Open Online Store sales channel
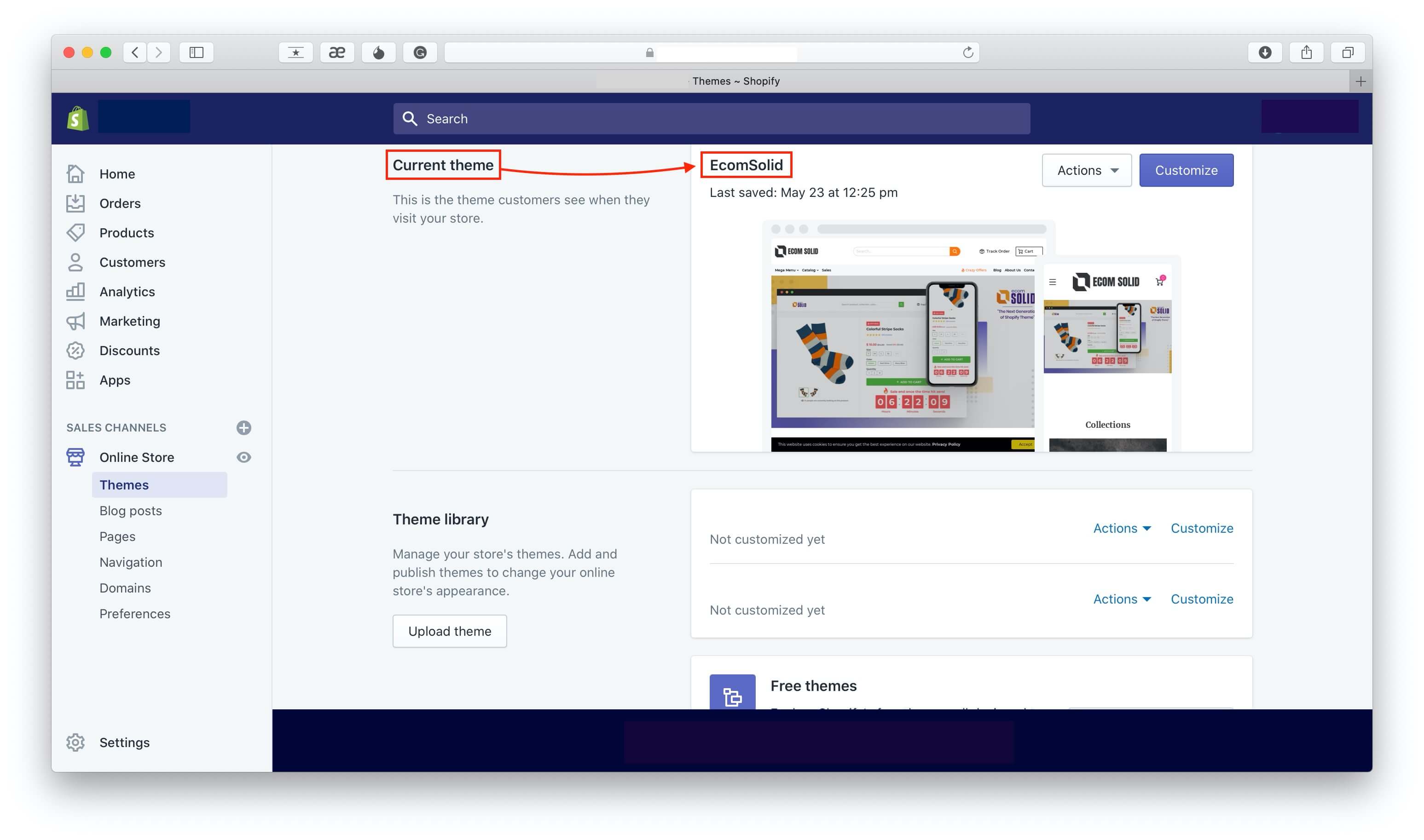This screenshot has height=840, width=1424. pos(137,457)
